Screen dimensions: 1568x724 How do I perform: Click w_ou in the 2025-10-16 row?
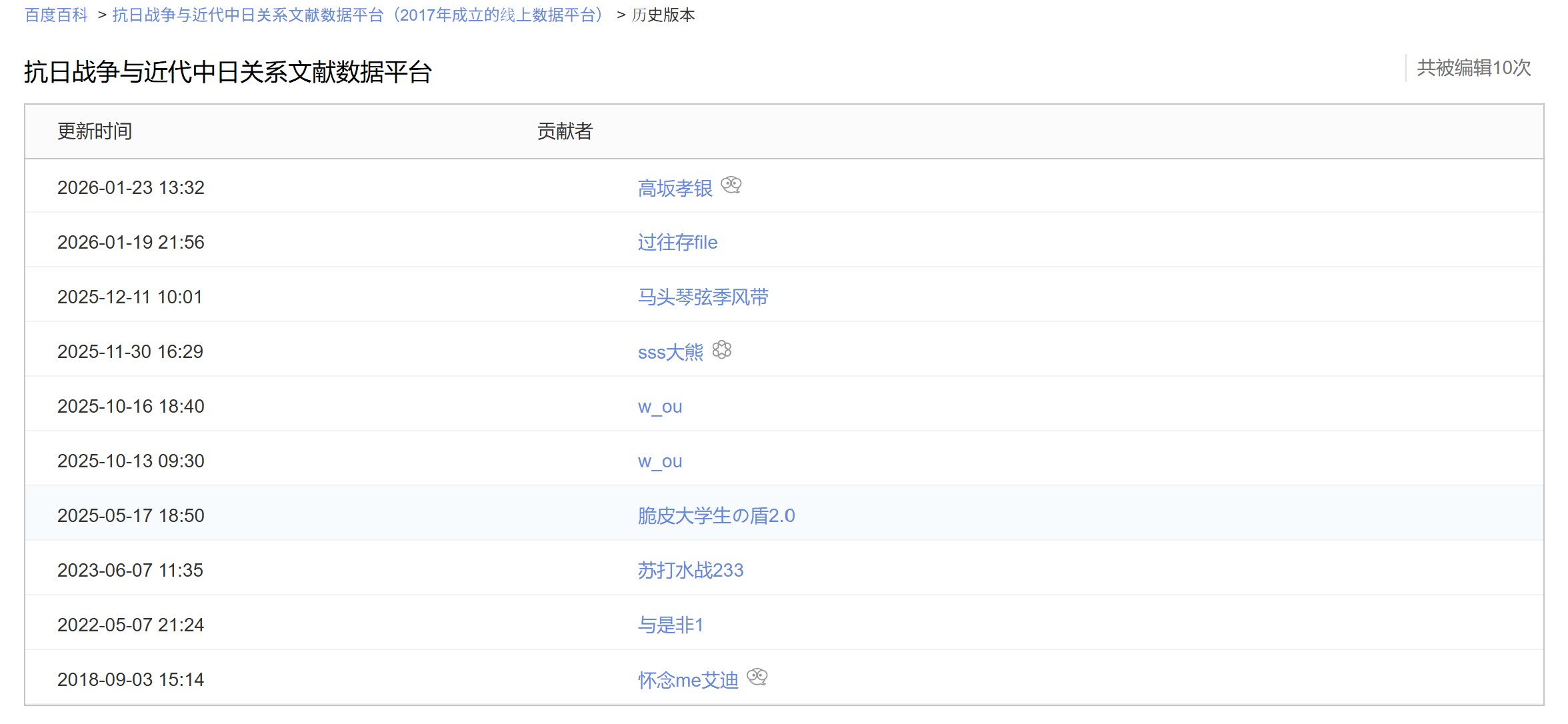coord(659,406)
